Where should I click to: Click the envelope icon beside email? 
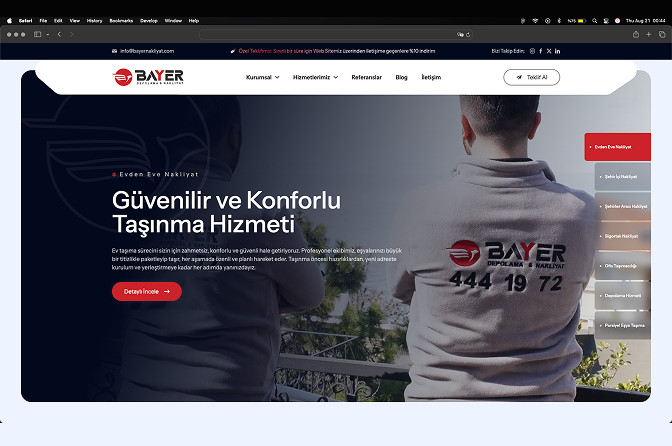(x=114, y=51)
